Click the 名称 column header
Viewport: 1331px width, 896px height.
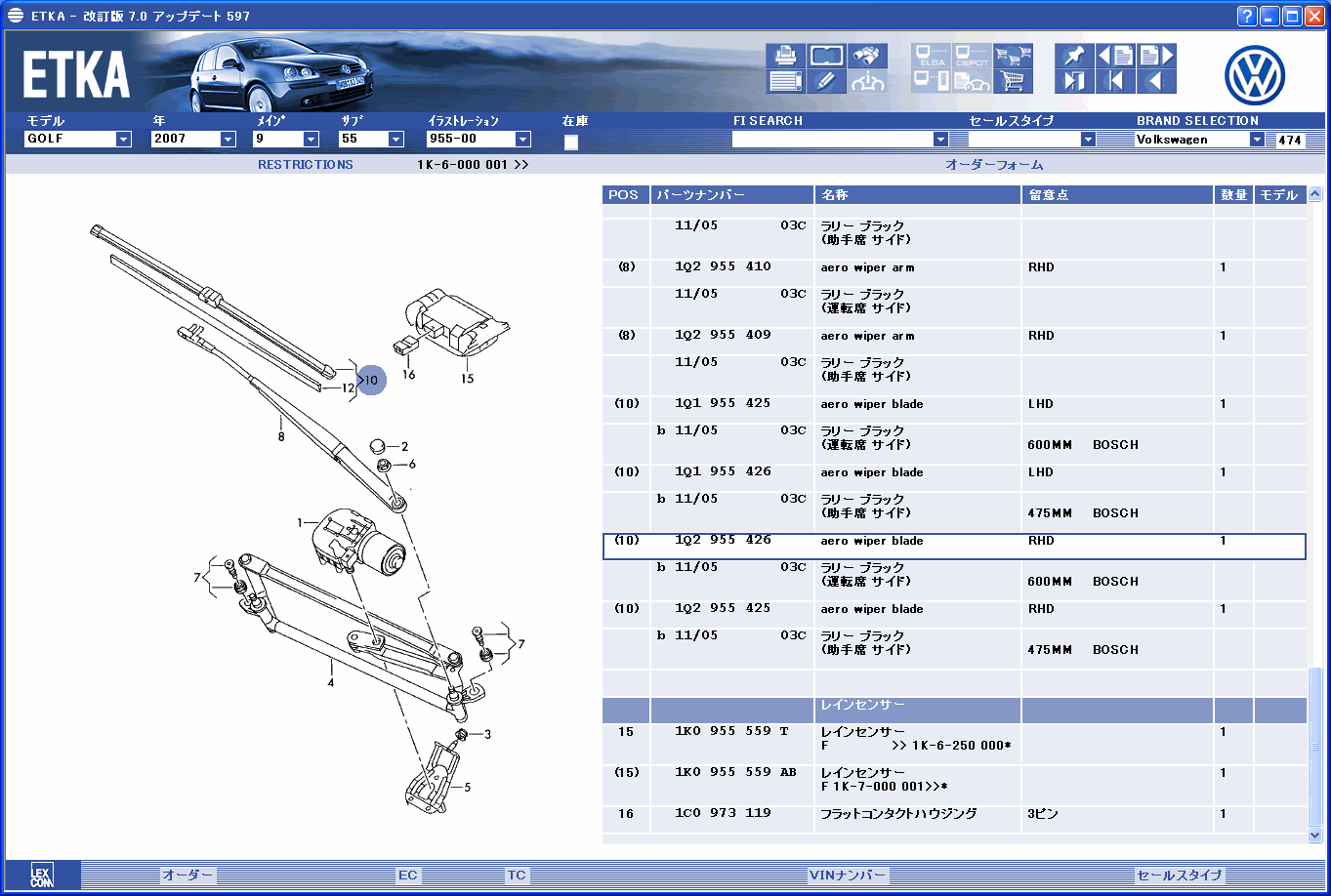(918, 195)
